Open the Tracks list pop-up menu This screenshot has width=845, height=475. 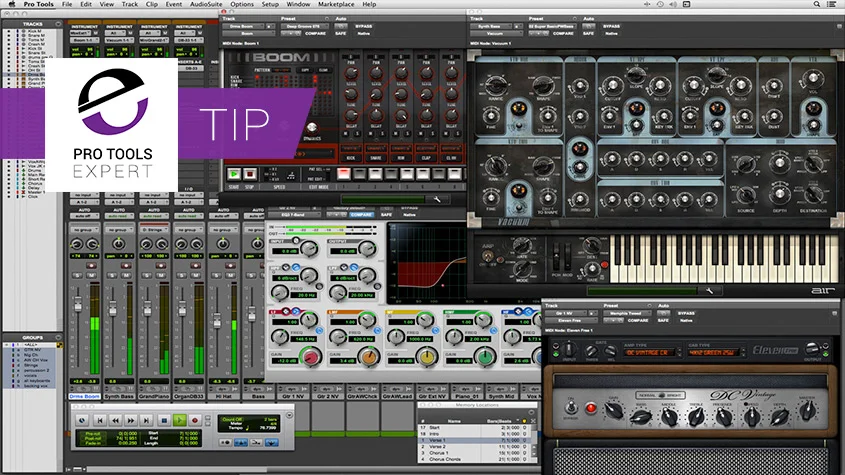click(x=58, y=24)
